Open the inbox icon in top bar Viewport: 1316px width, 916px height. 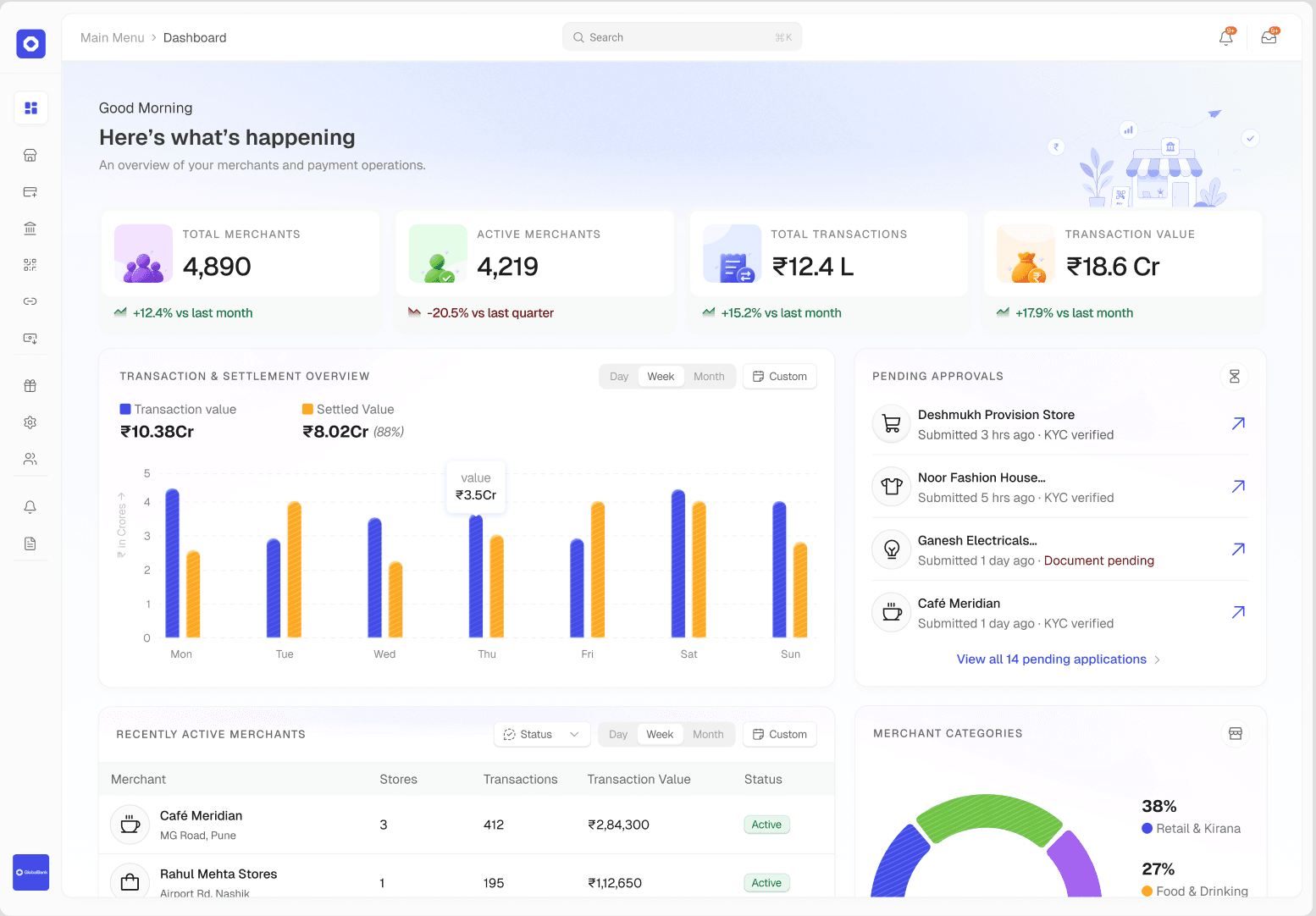pos(1269,37)
